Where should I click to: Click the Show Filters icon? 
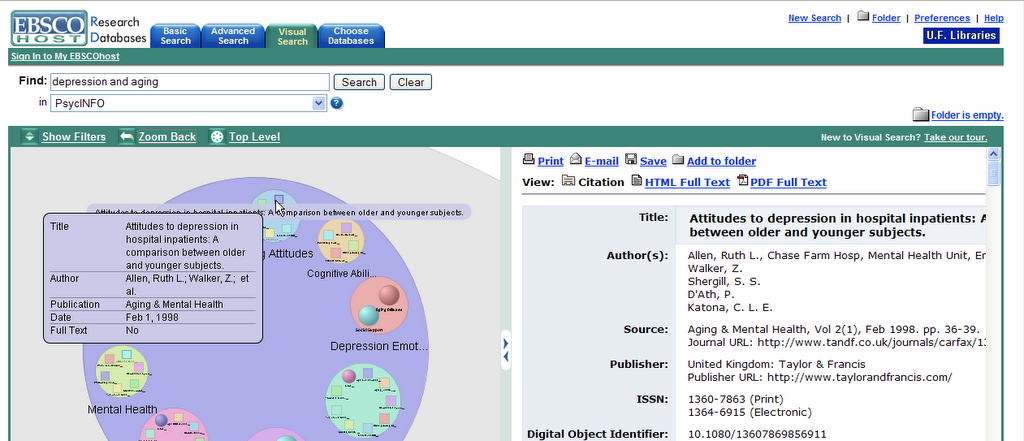coord(29,137)
